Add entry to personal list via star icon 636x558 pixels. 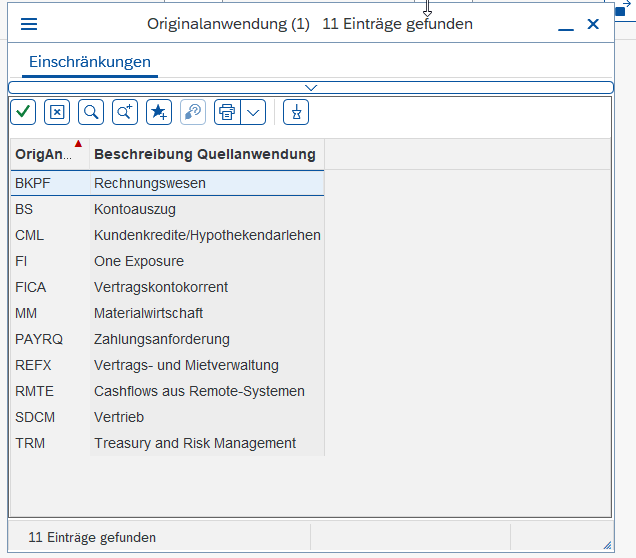[x=159, y=112]
